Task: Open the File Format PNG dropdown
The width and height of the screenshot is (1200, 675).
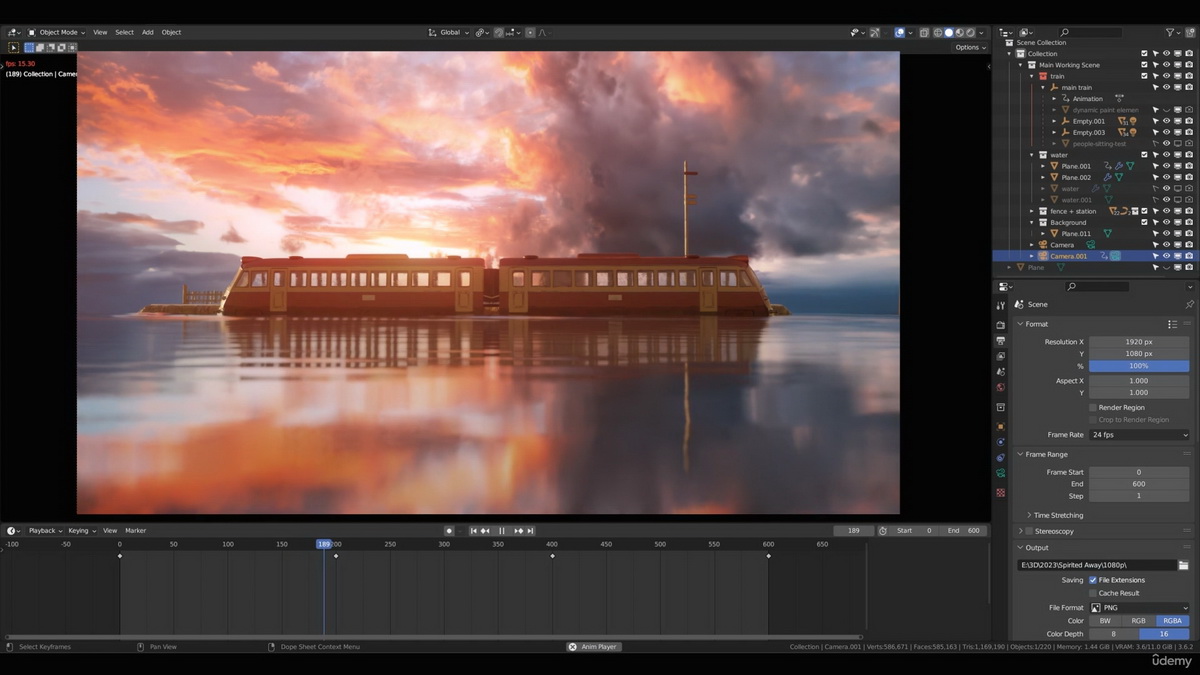Action: [1139, 608]
